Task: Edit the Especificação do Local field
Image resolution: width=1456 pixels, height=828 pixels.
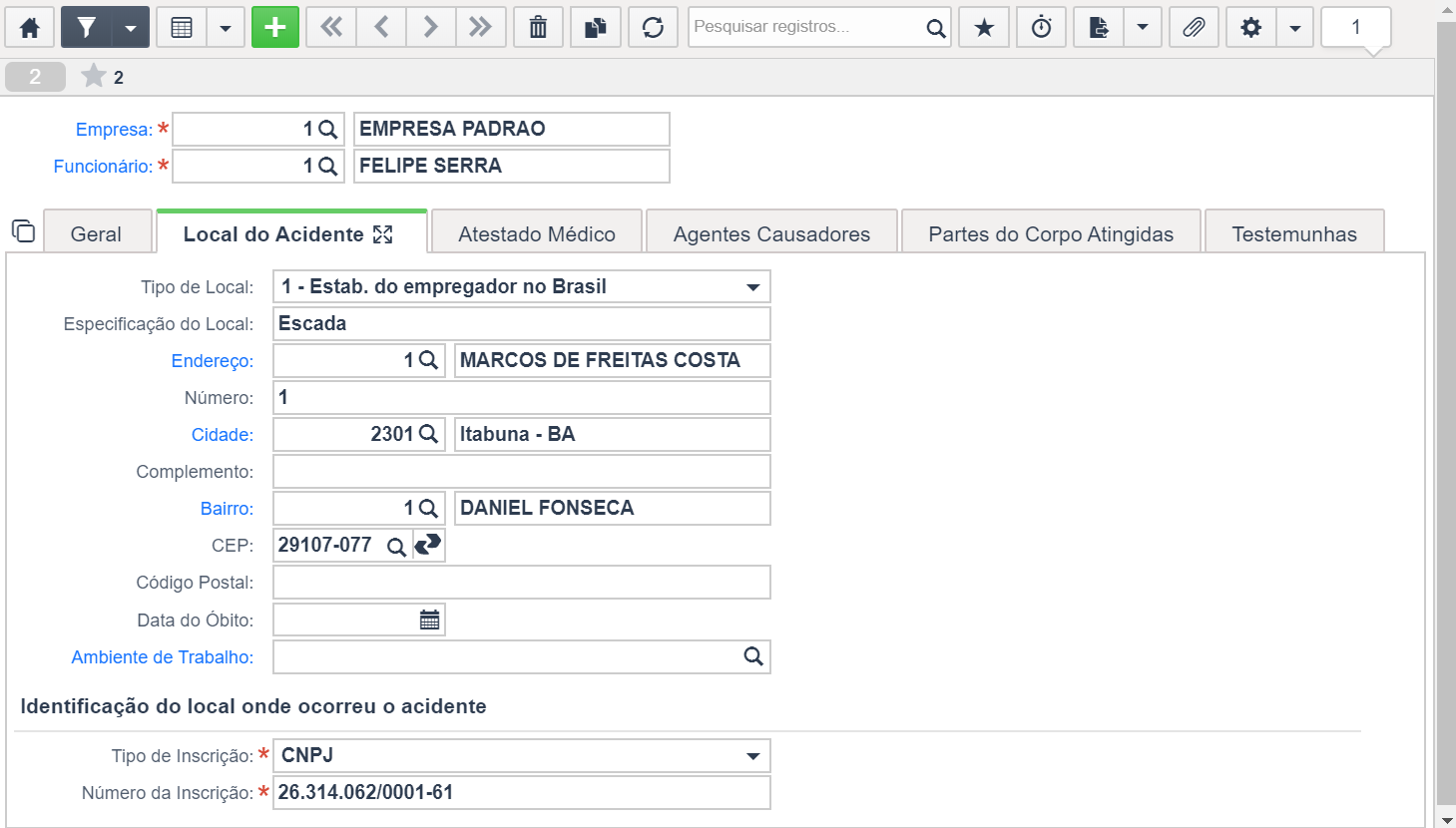Action: (522, 324)
